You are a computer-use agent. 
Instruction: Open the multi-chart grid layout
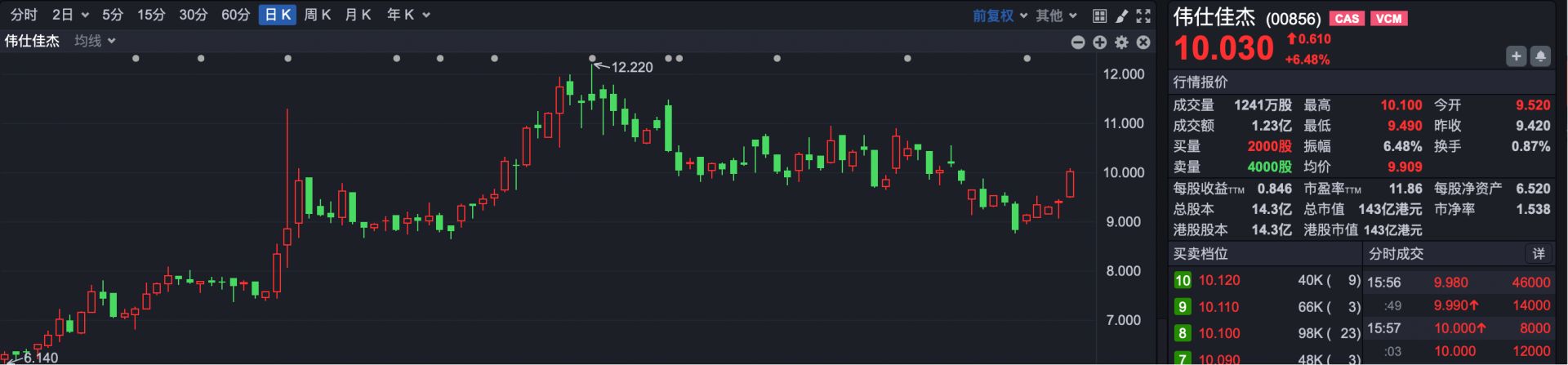coord(1099,16)
